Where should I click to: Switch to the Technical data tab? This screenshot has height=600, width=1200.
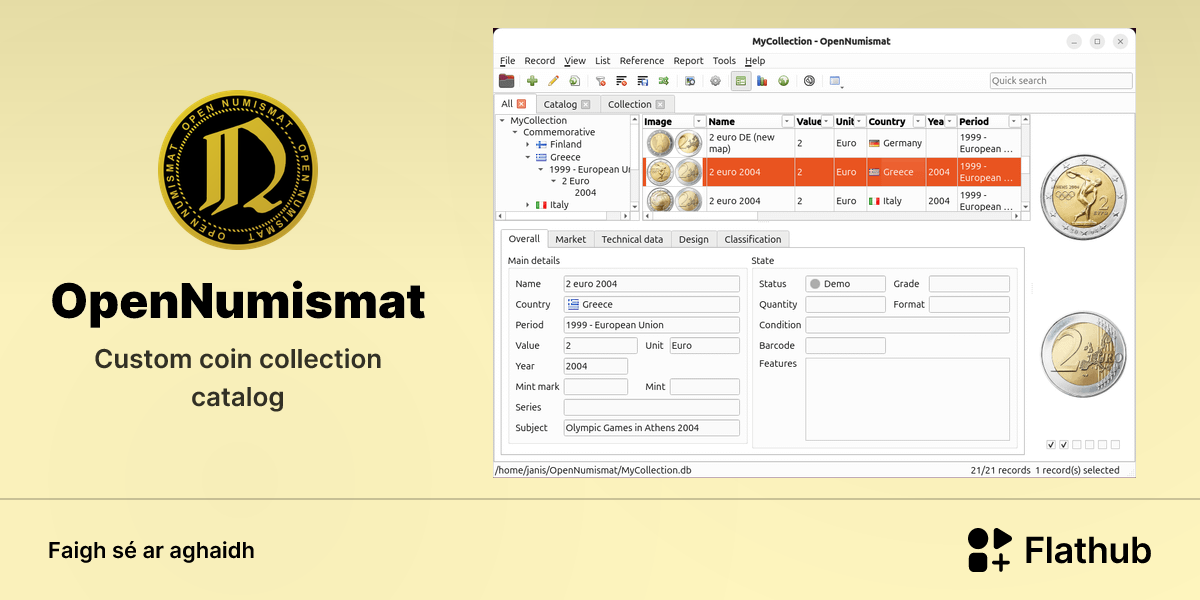click(x=632, y=239)
